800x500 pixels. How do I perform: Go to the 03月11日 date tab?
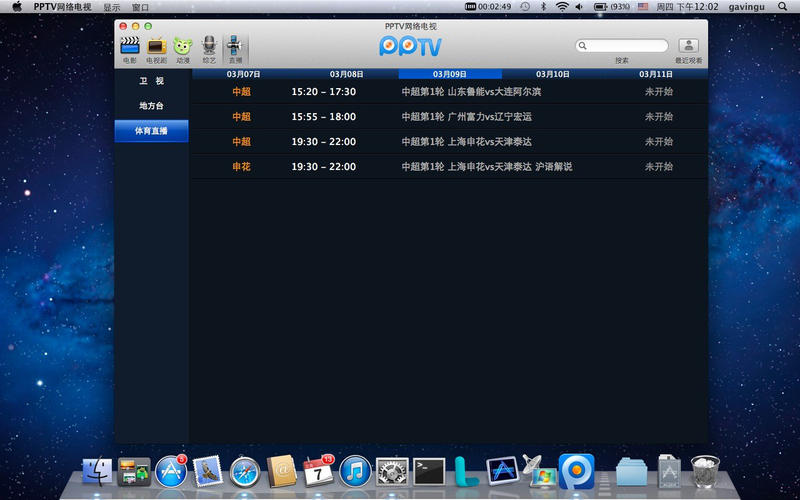657,74
